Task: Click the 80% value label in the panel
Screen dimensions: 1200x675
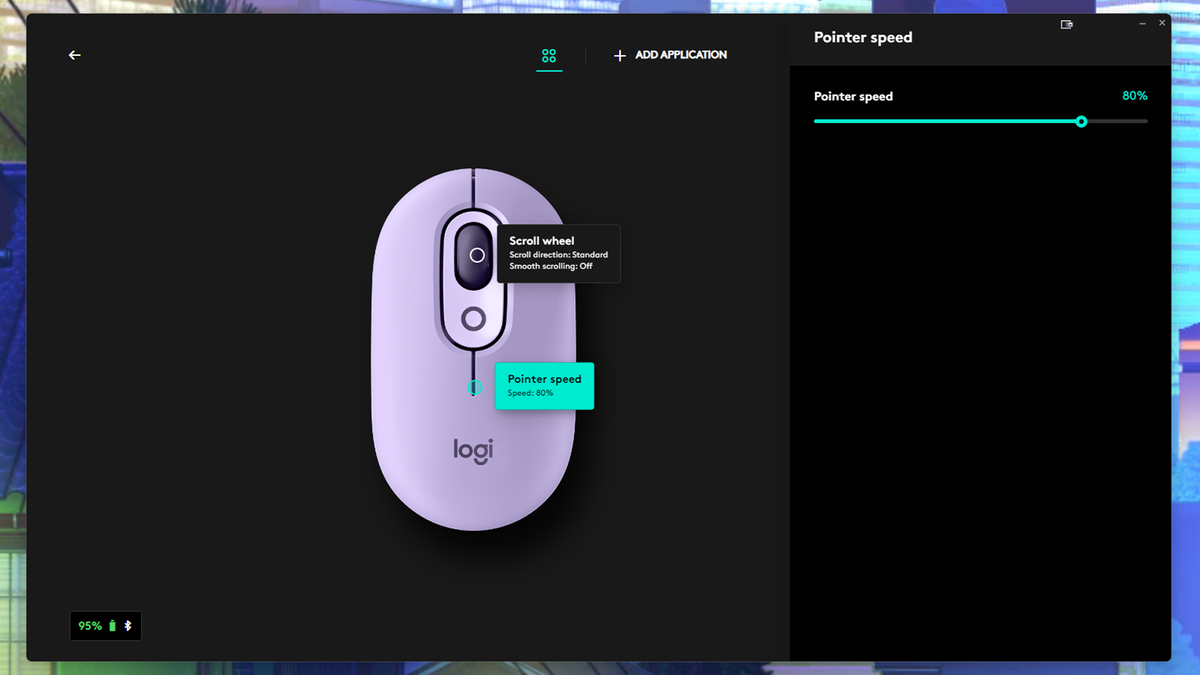Action: point(1135,96)
